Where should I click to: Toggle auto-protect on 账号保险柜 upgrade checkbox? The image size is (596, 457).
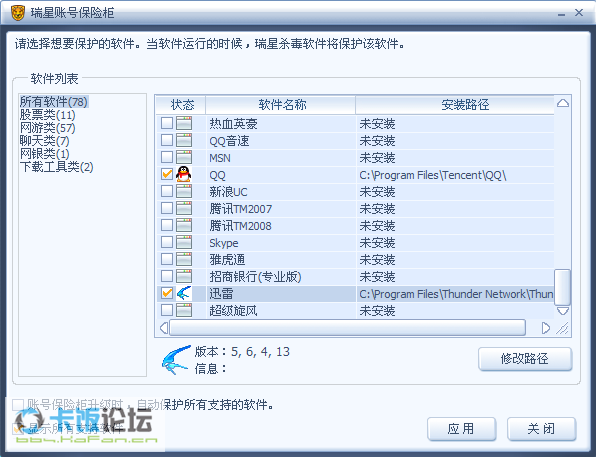18,405
